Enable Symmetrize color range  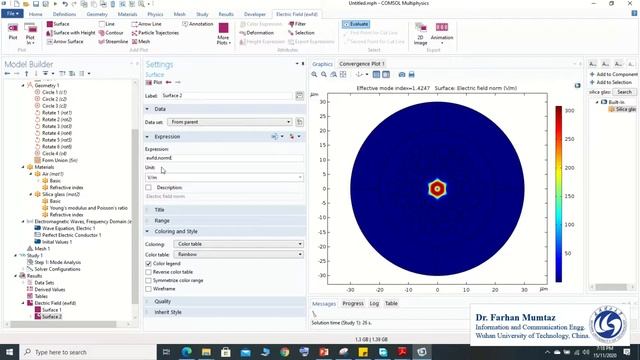(149, 280)
